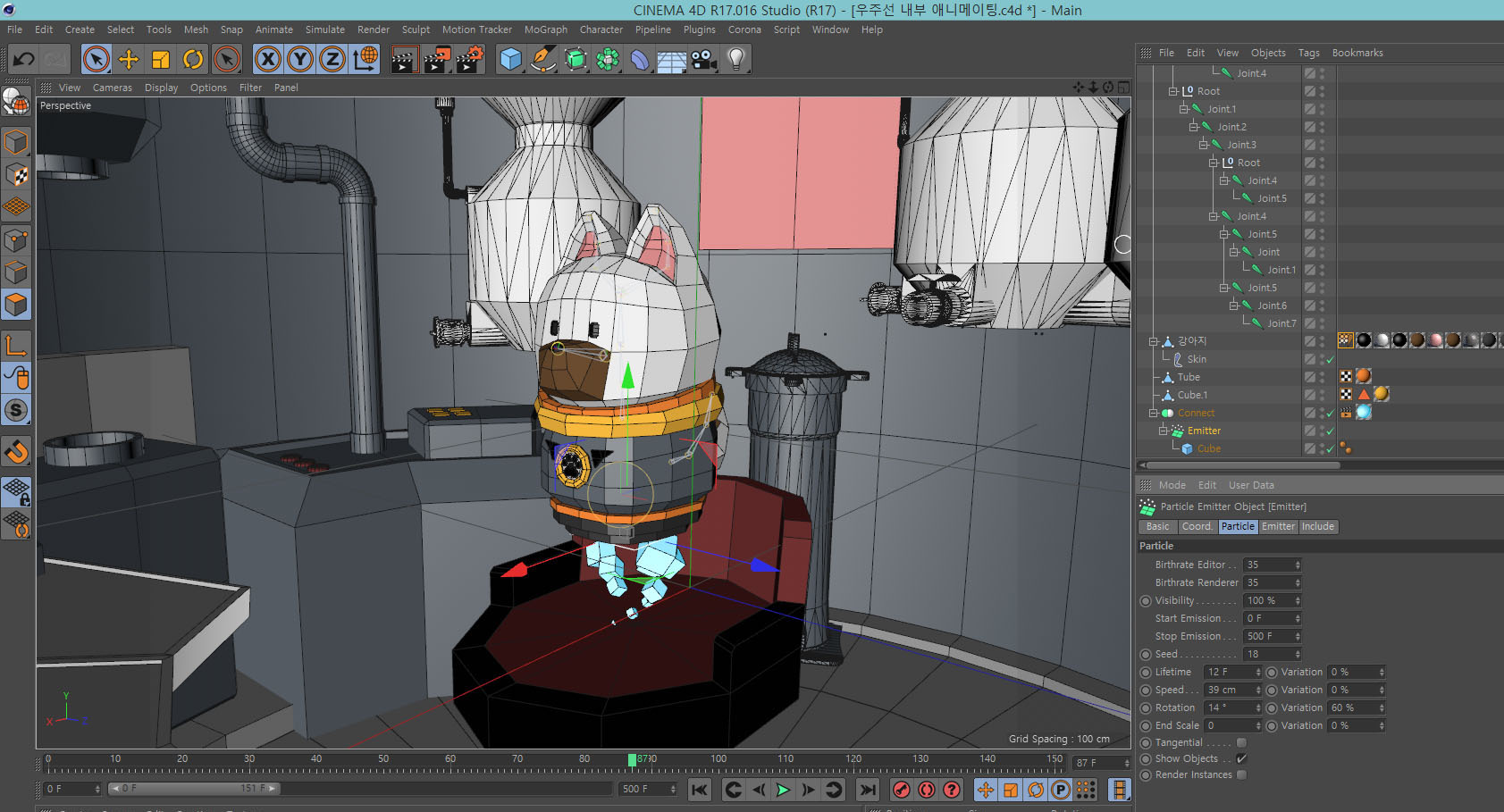1504x812 pixels.
Task: Open the Include tab
Action: [x=1318, y=526]
